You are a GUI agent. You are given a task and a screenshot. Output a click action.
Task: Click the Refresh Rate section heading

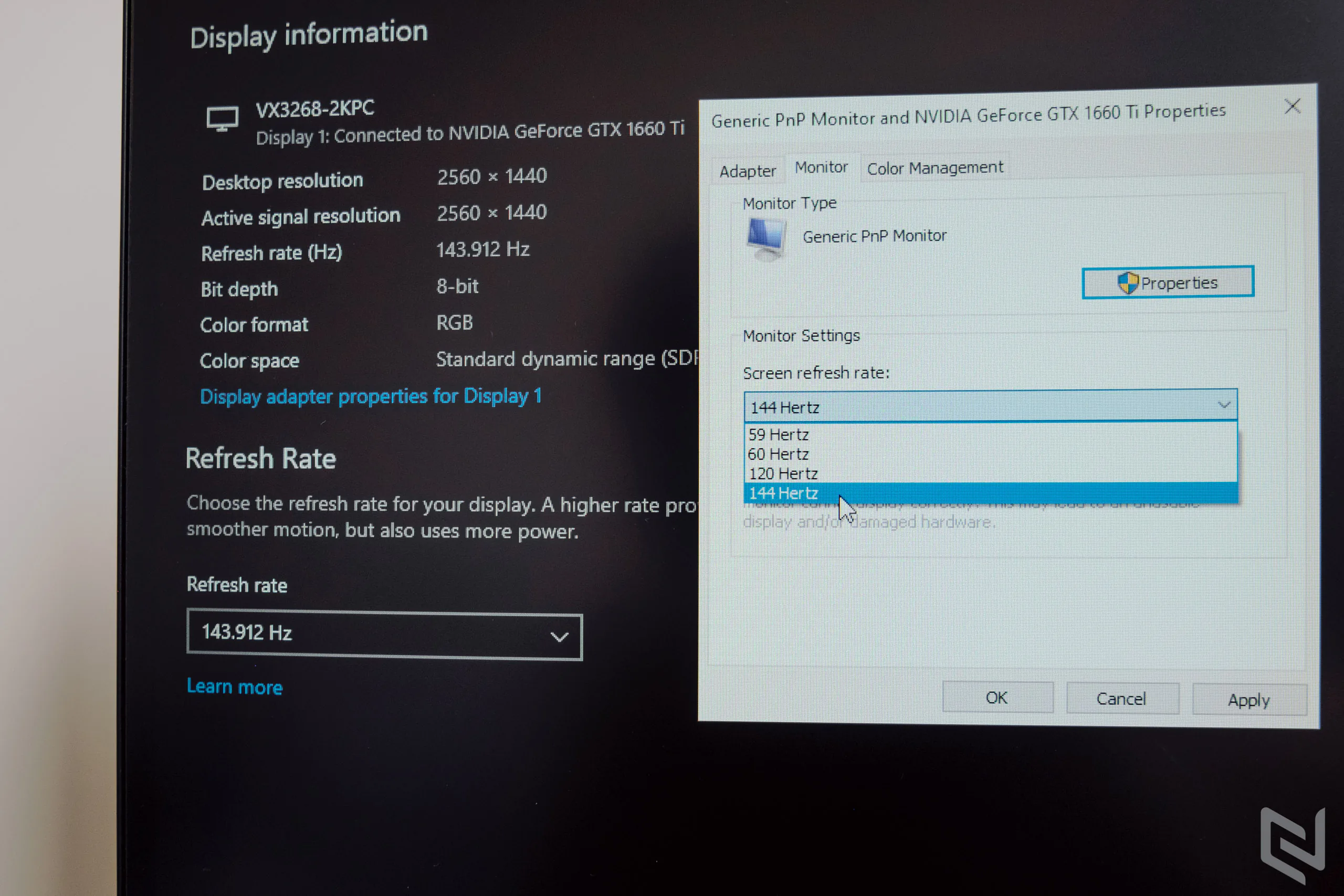[261, 459]
